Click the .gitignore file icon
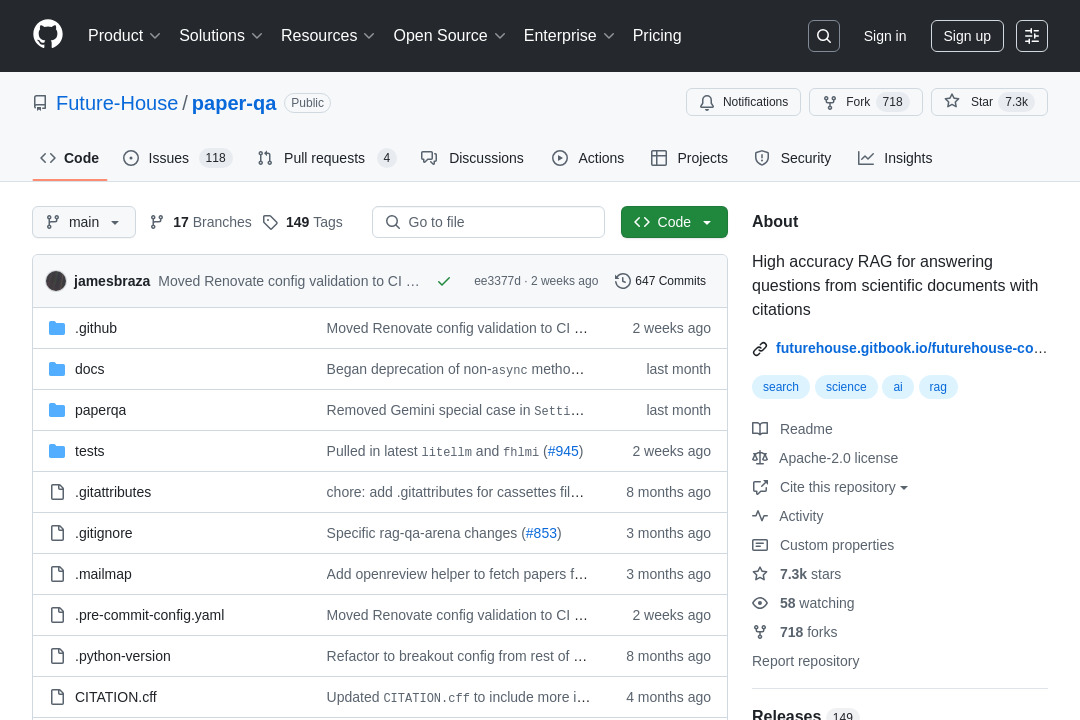Image resolution: width=1080 pixels, height=720 pixels. [57, 533]
